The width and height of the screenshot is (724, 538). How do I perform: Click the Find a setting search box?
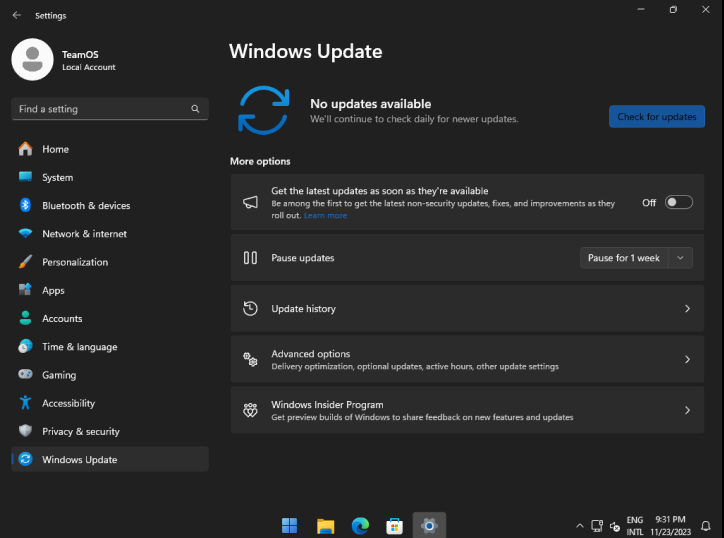(x=110, y=109)
